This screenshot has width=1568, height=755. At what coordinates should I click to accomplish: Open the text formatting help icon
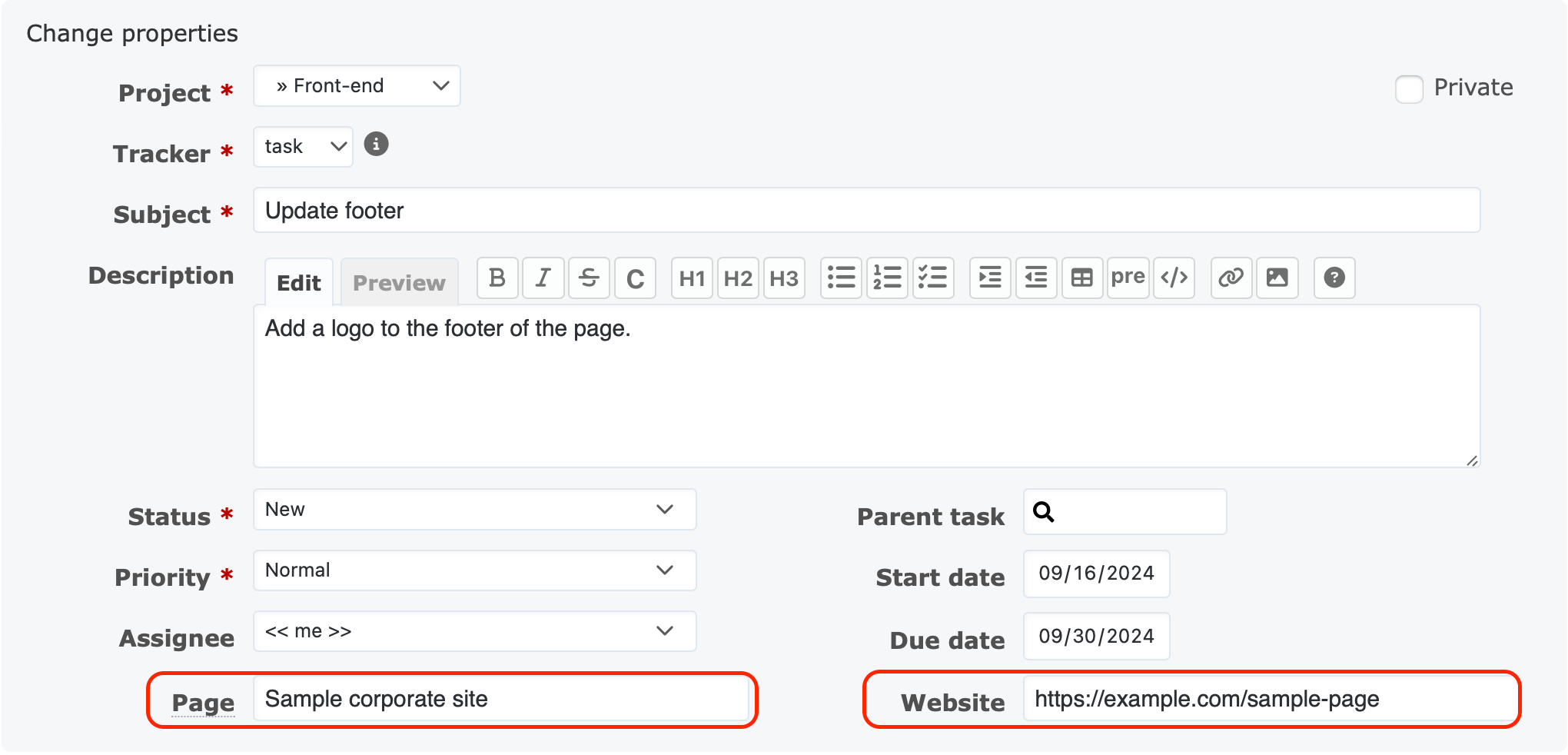(1334, 278)
